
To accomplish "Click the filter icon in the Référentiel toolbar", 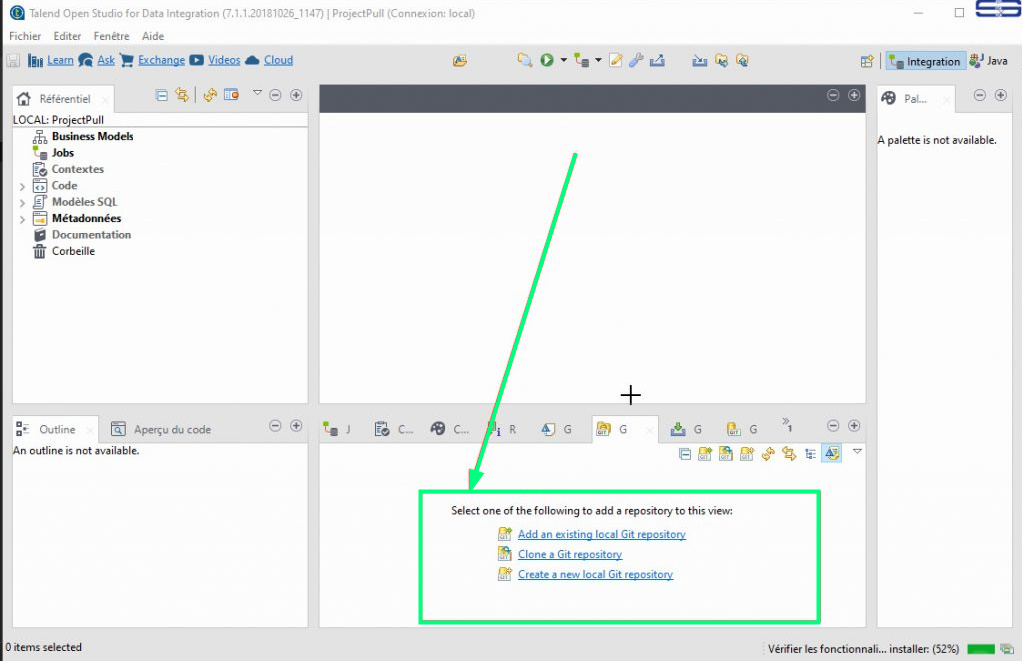I will 231,95.
